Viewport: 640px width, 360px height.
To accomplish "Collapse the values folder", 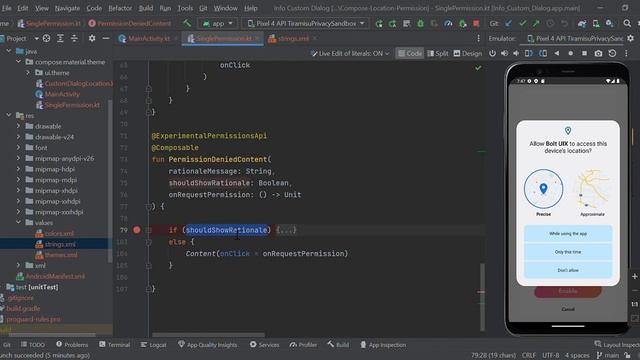I will (x=18, y=222).
